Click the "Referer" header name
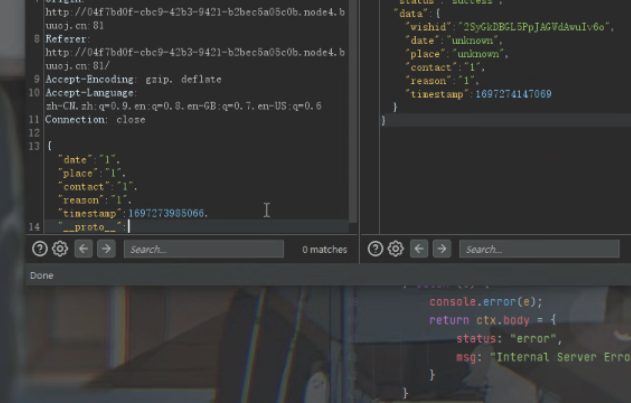Screen dimensions: 631x403 click(x=66, y=39)
